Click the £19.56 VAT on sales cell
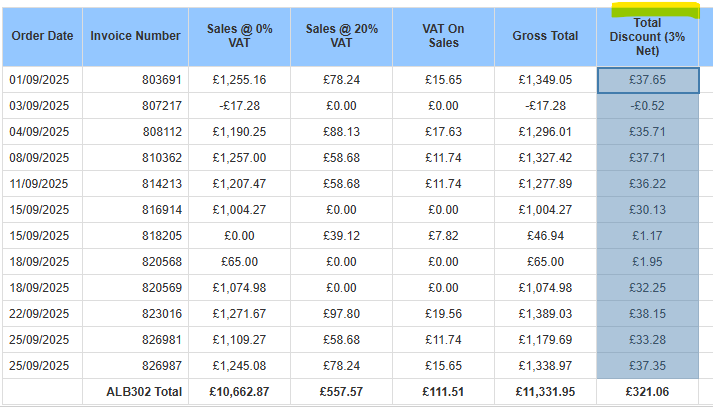Screen dimensions: 713x407 [x=441, y=314]
